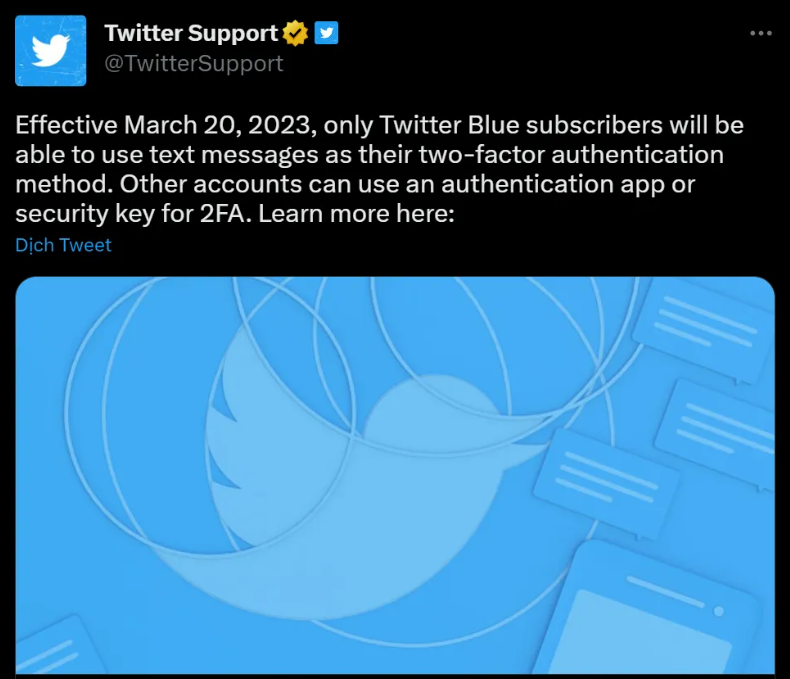Click the partial chat bubble at bottom-left

(50, 650)
